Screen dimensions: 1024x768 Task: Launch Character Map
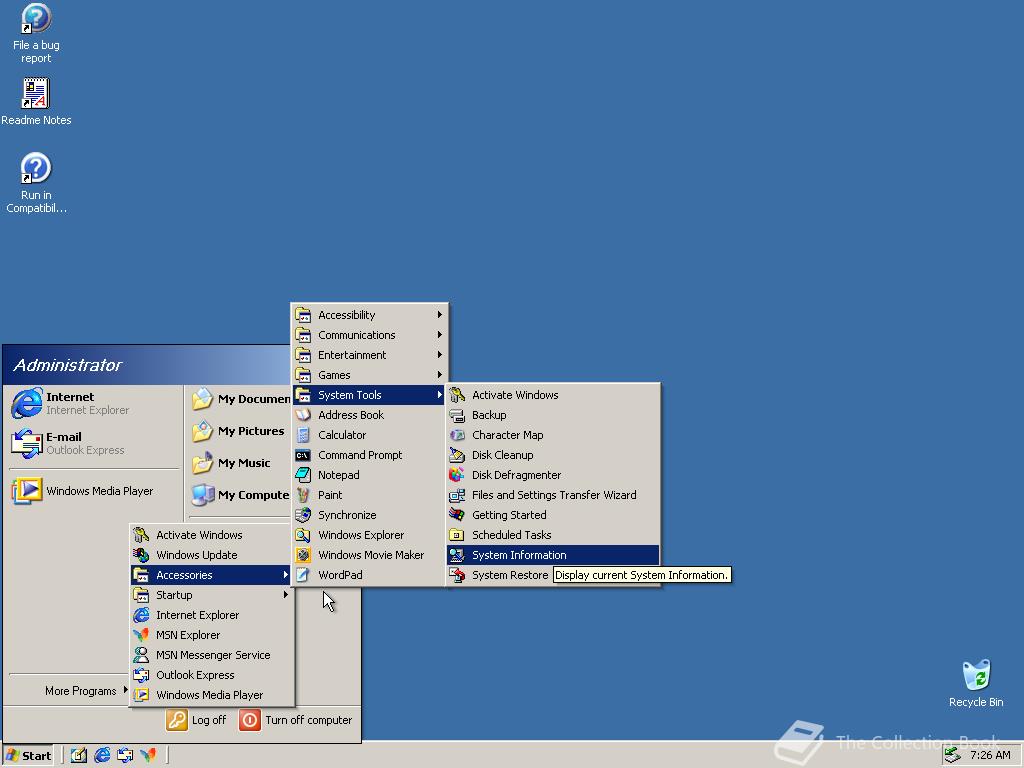[x=552, y=435]
